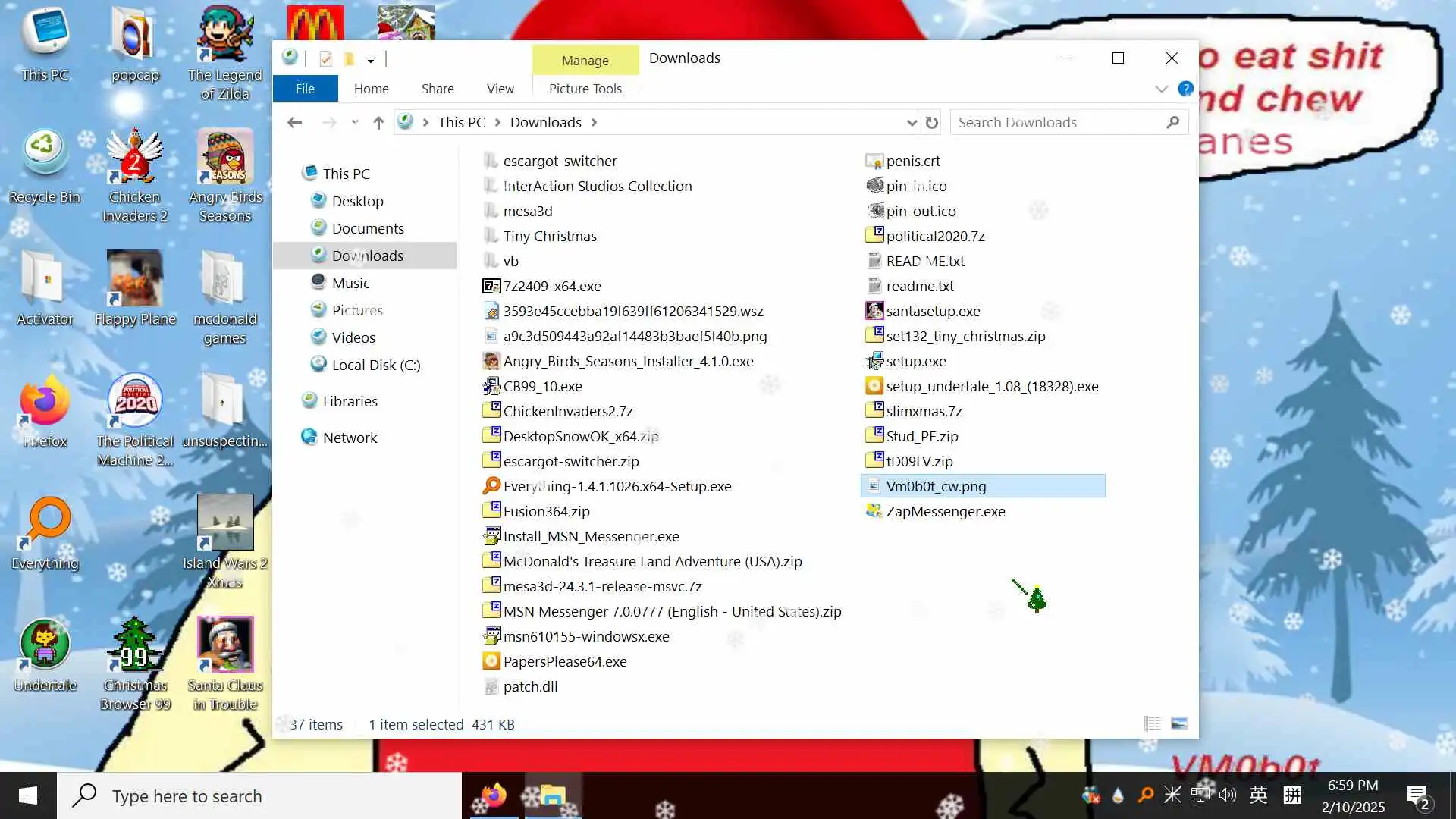Open the address bar history dropdown
The image size is (1456, 819).
coord(912,122)
